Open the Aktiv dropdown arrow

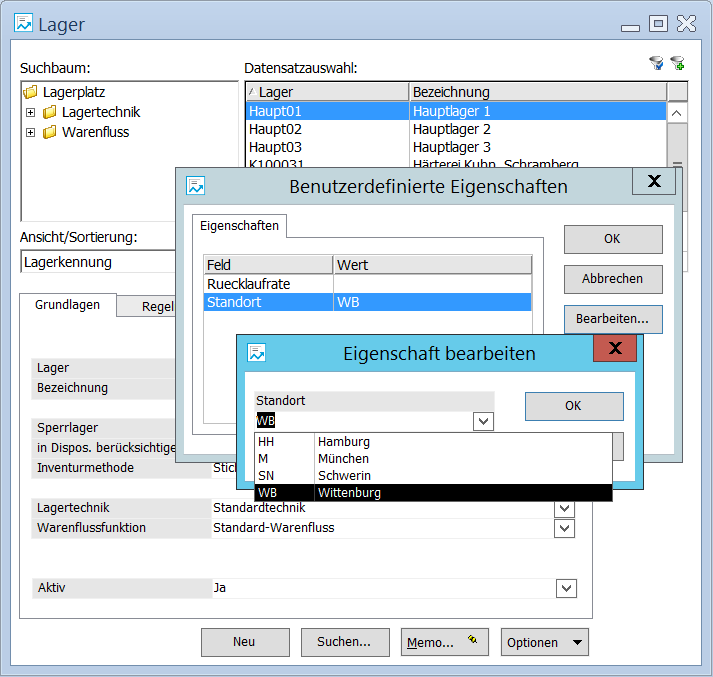[565, 589]
